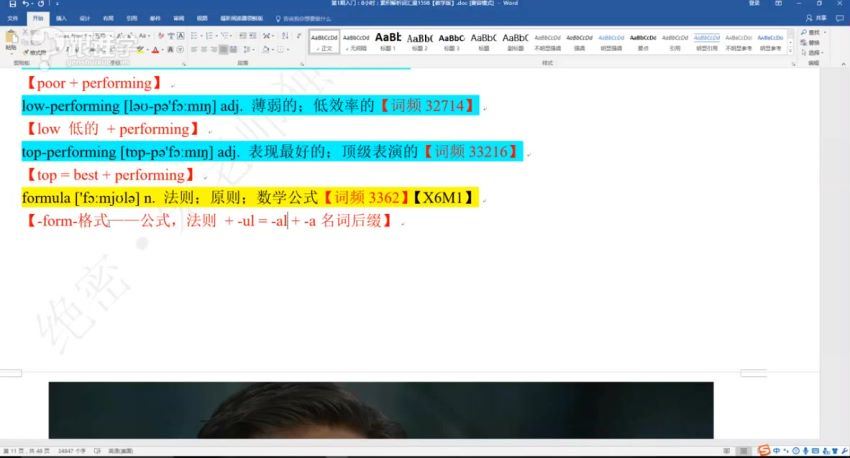
Task: Apply the 副标题 (Subtitle) style
Action: 515,42
